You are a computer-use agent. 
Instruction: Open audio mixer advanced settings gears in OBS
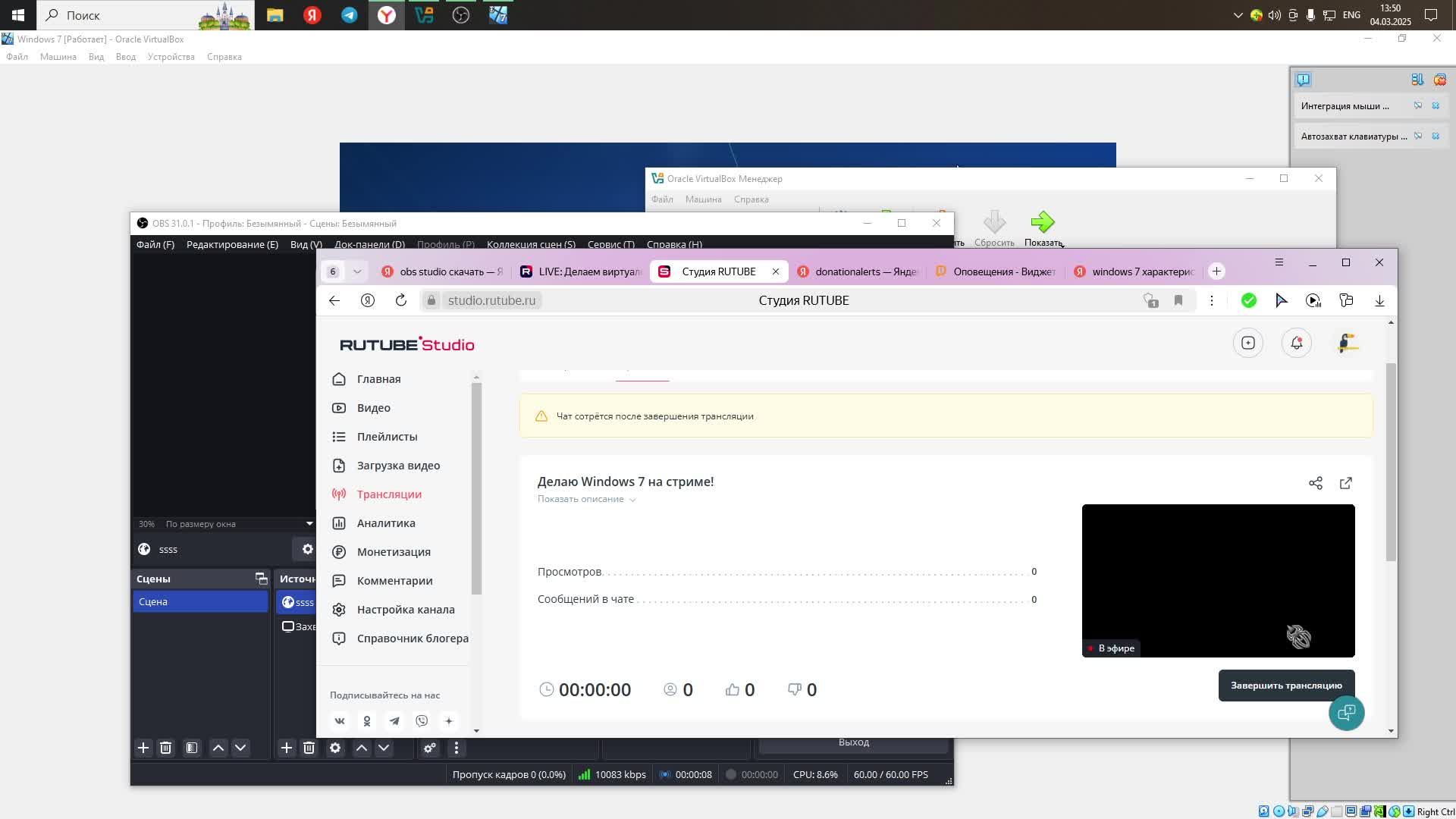click(430, 748)
